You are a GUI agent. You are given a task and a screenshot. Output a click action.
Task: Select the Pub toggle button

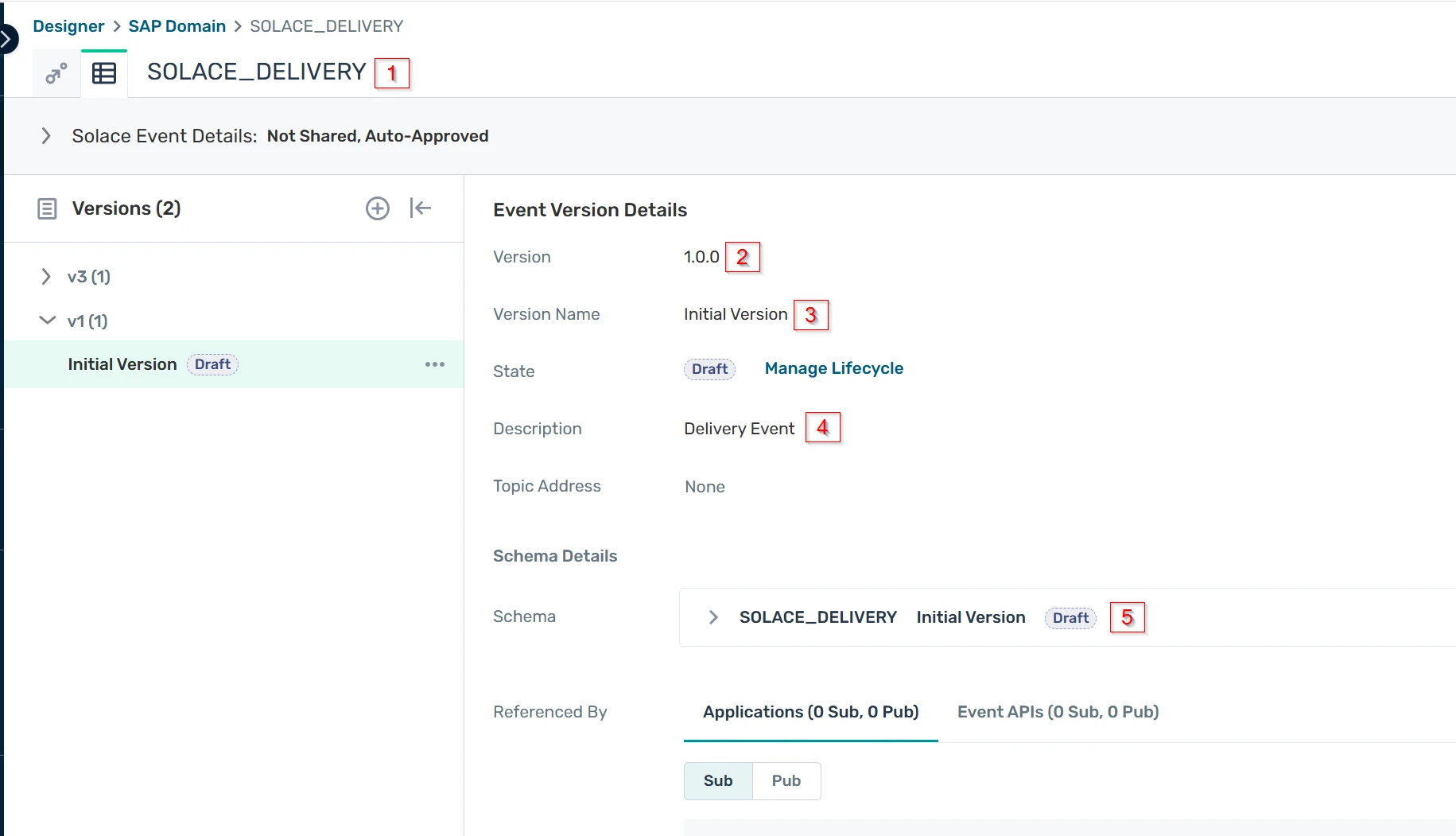coord(786,780)
